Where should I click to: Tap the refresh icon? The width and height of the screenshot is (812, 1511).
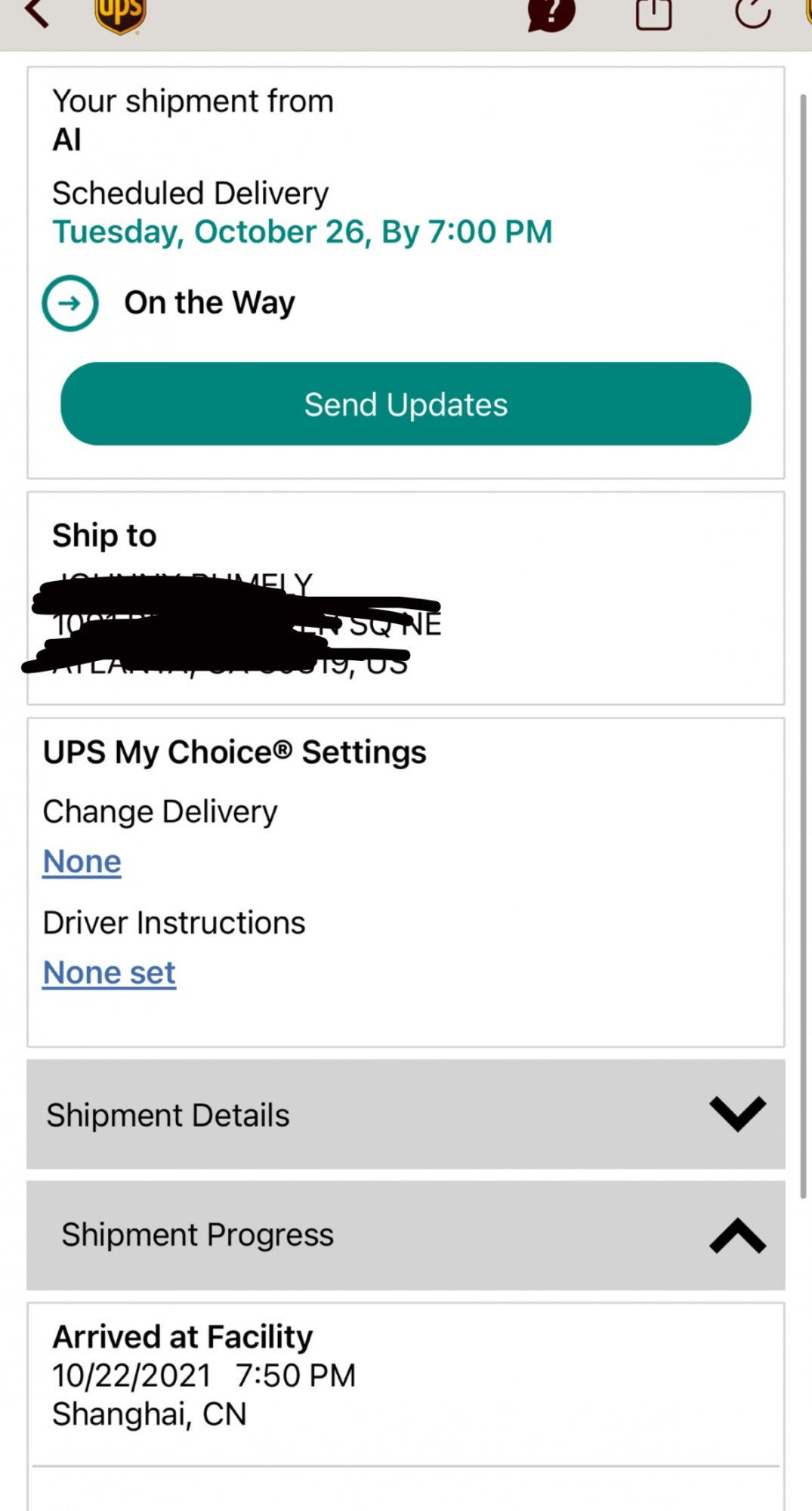(752, 12)
